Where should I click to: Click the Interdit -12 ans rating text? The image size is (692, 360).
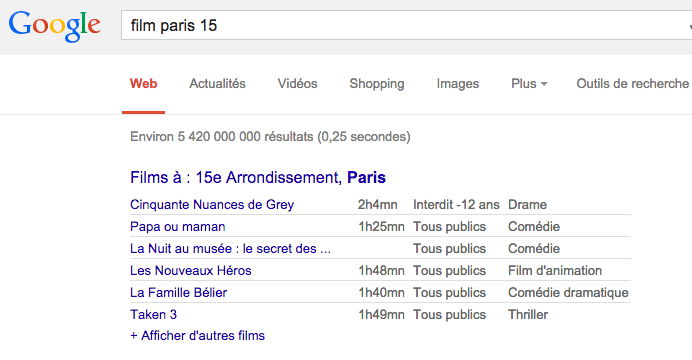(x=456, y=205)
